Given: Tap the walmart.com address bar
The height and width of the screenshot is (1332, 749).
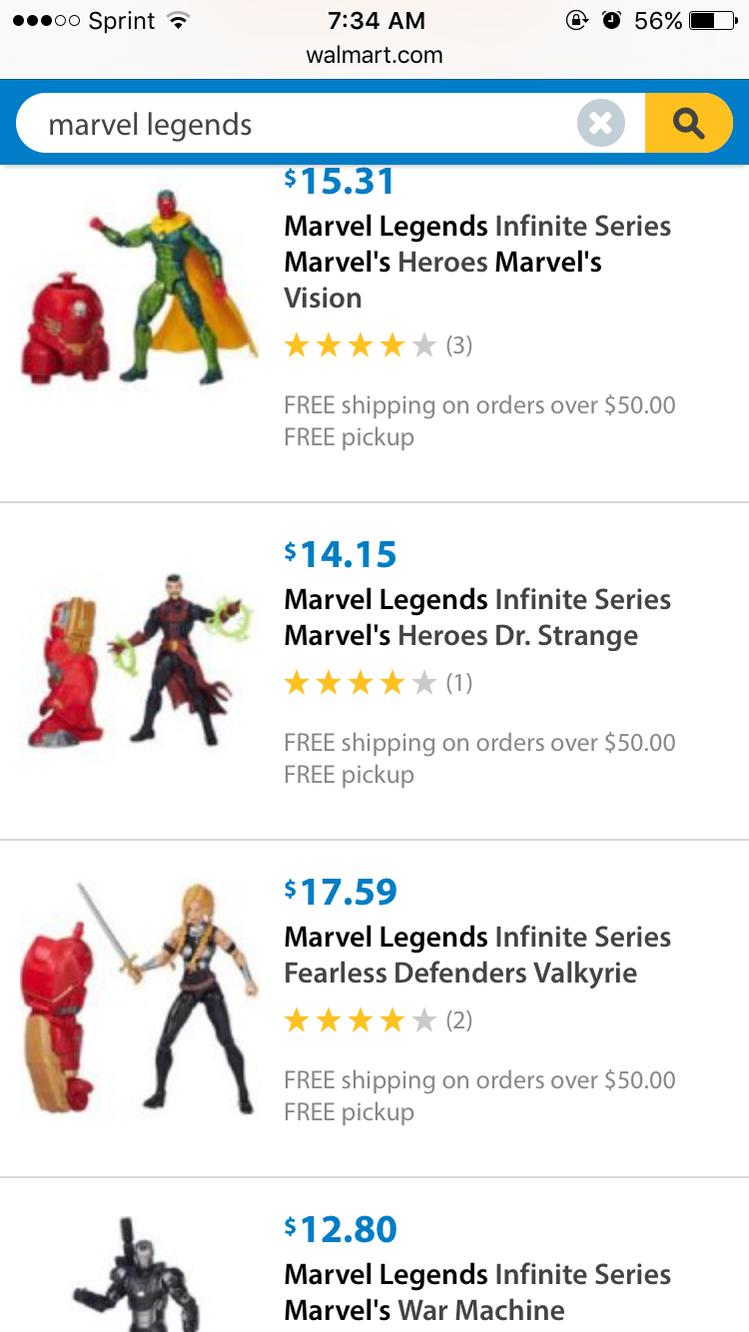Looking at the screenshot, I should pyautogui.click(x=374, y=55).
